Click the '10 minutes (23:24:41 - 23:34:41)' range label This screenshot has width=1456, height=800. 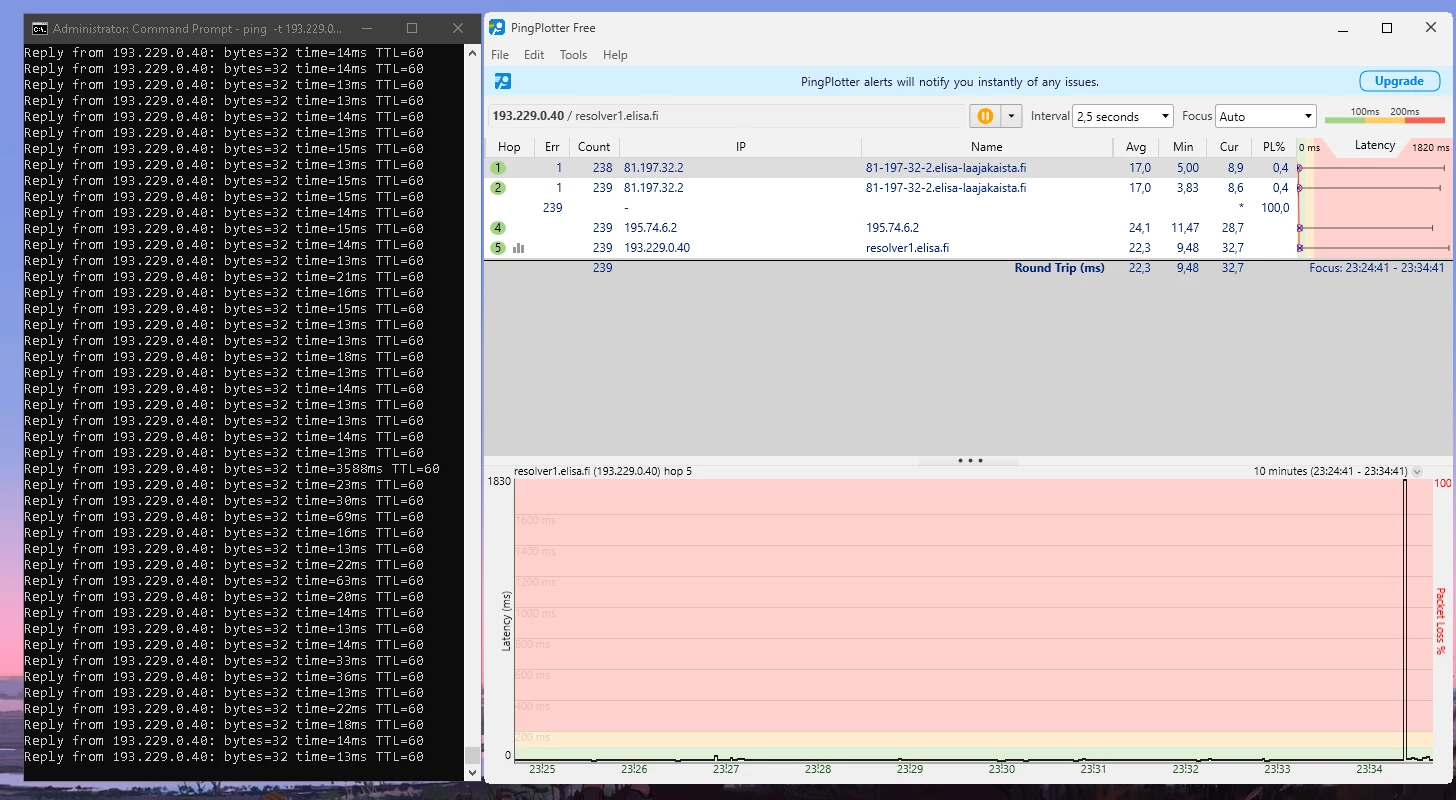[1331, 471]
